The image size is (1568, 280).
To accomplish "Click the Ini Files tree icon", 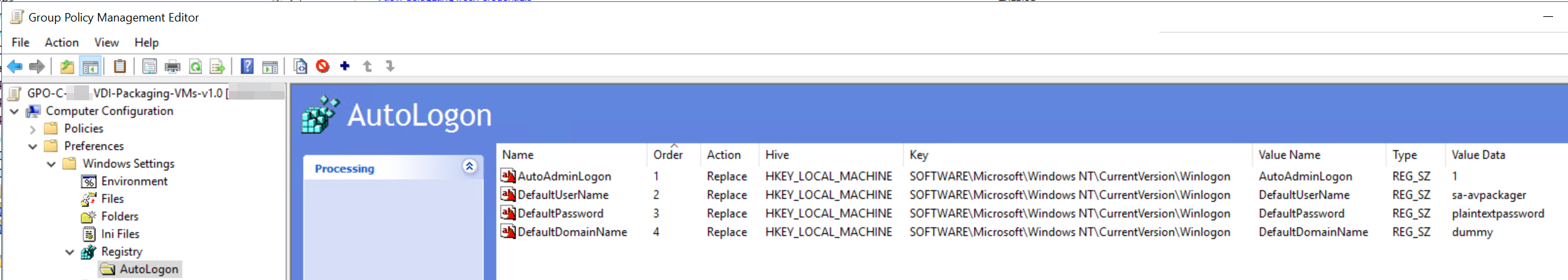I will coord(89,234).
